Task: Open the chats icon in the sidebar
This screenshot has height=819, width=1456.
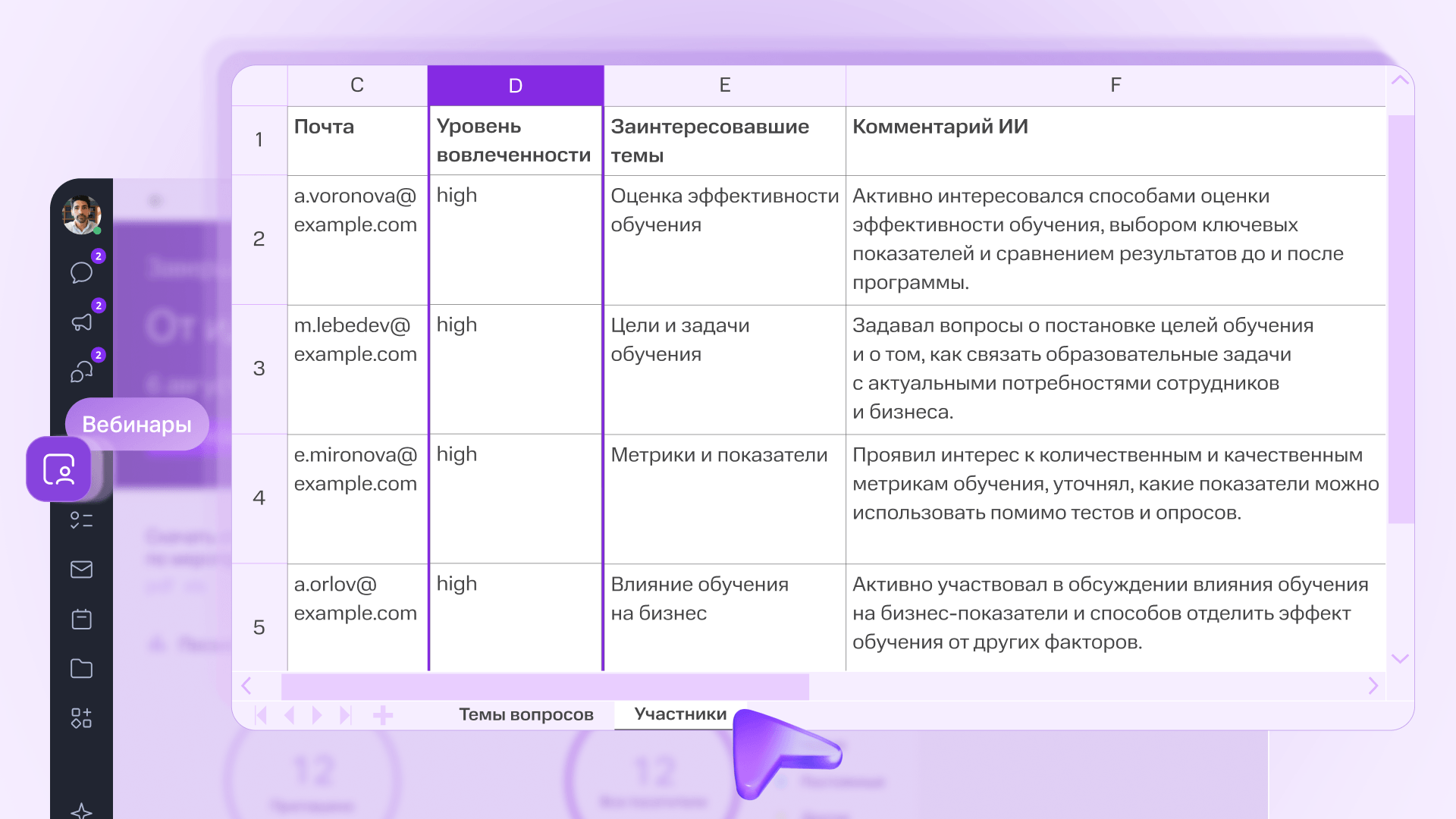Action: (x=81, y=272)
